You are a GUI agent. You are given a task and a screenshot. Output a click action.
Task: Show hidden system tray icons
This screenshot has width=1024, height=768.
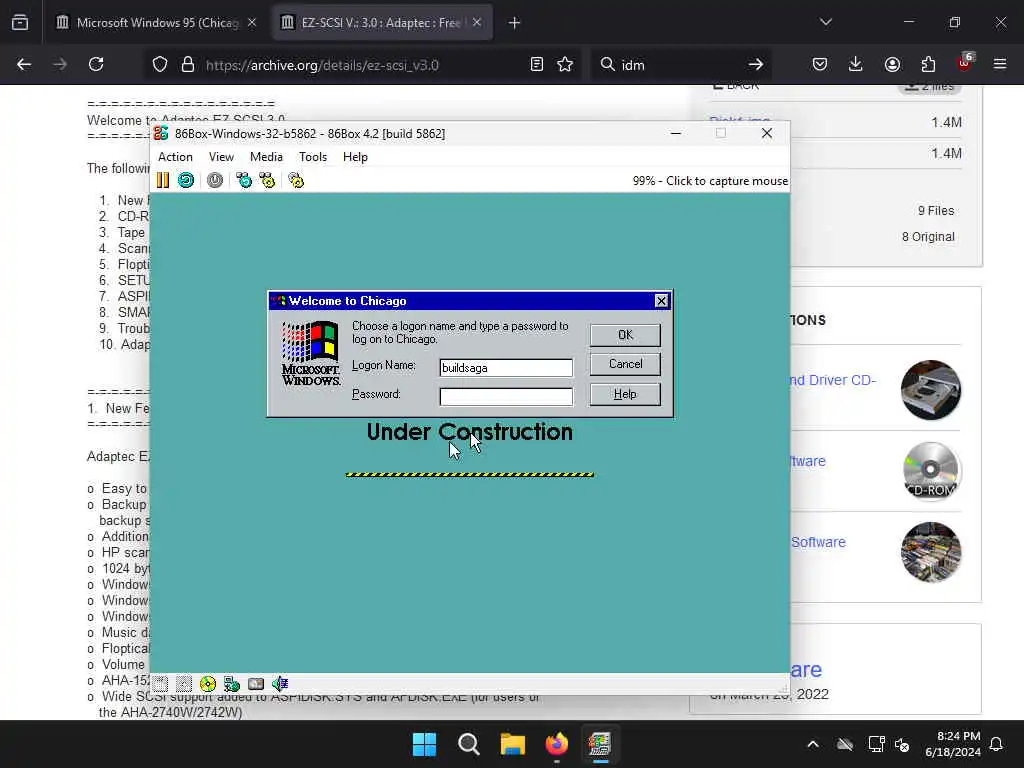pos(813,744)
